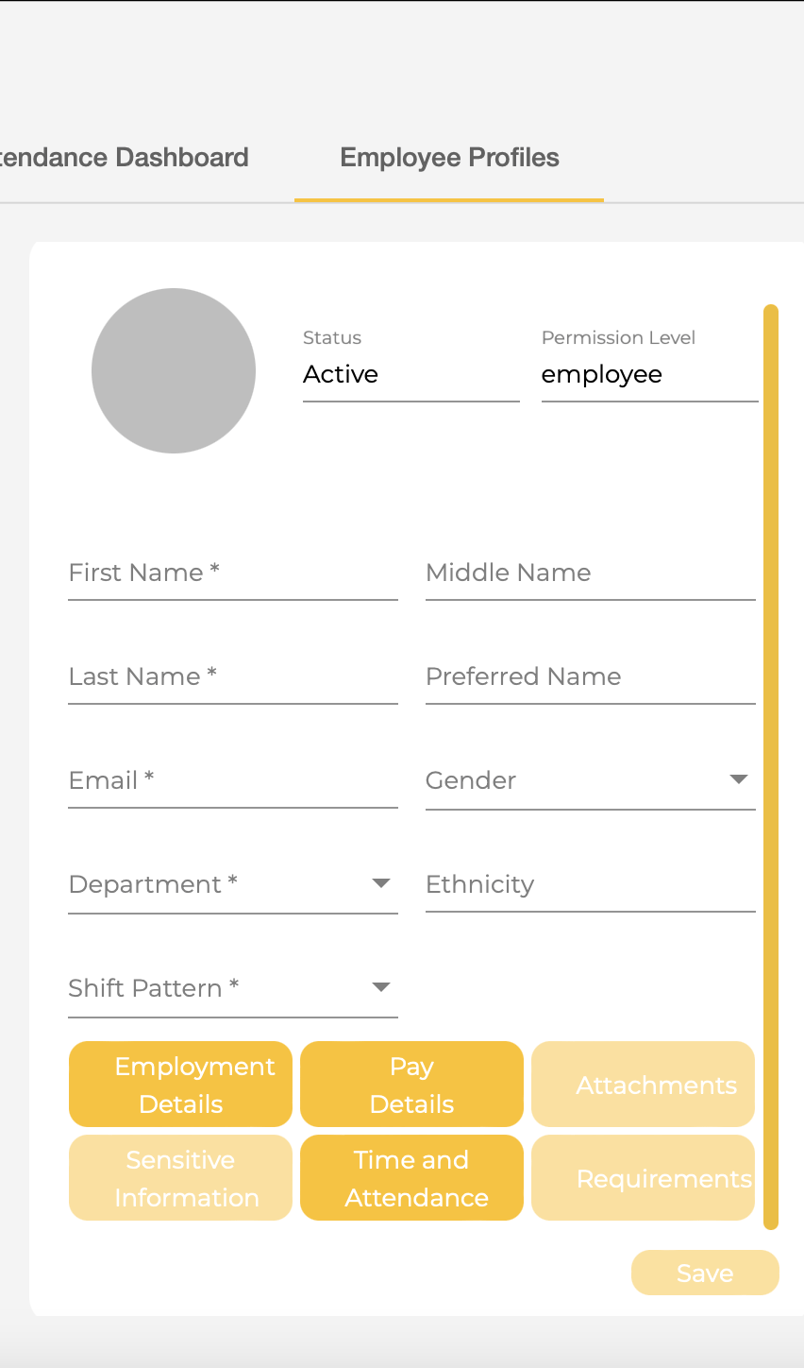Viewport: 804px width, 1368px height.
Task: Open the Pay Details section
Action: pos(411,1084)
